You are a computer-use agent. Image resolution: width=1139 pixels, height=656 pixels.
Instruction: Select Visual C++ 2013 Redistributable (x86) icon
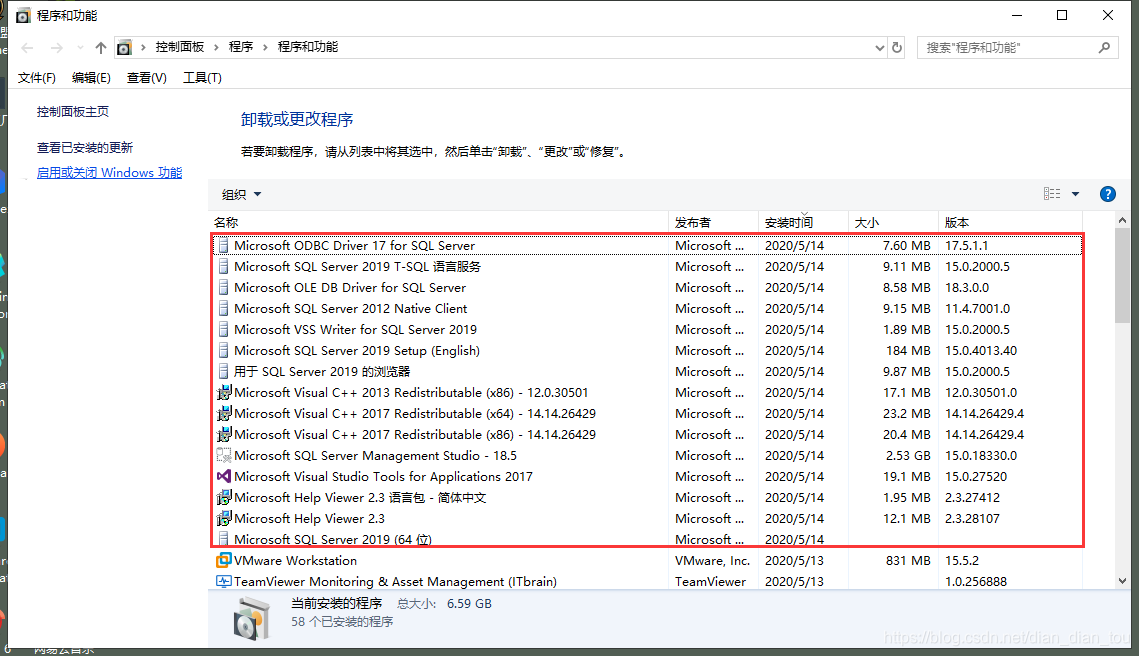[224, 392]
